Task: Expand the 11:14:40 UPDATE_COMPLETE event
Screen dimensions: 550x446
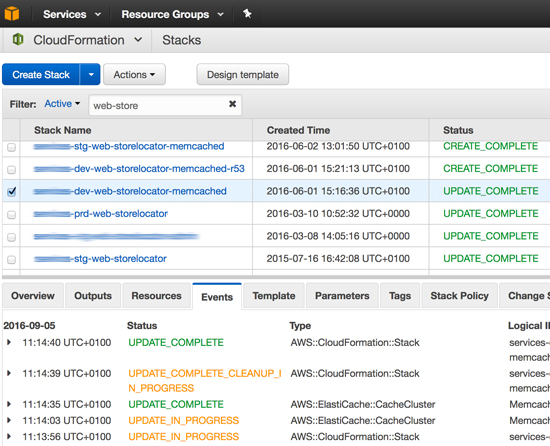Action: point(9,342)
